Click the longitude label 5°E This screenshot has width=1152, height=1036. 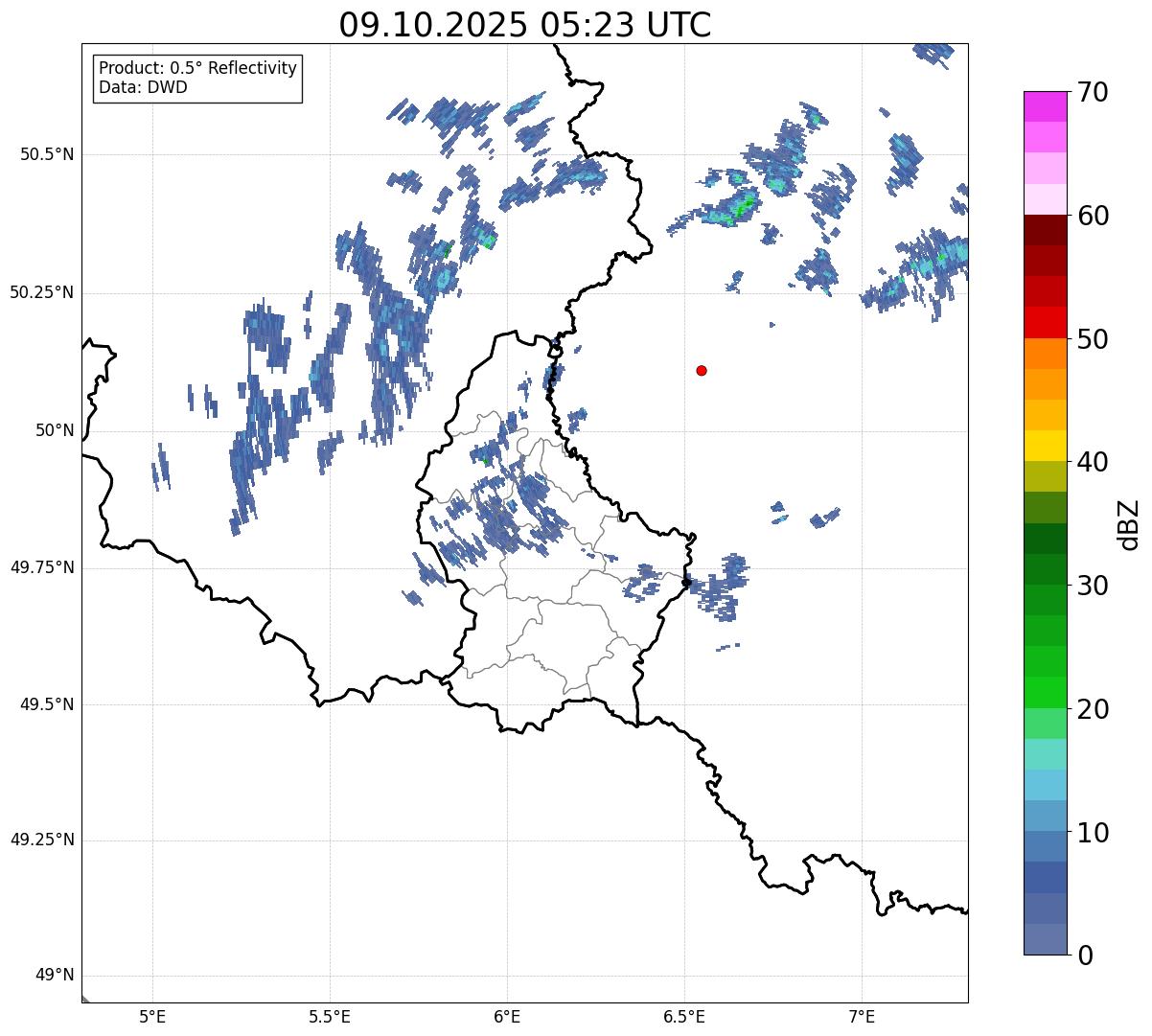(x=152, y=1017)
